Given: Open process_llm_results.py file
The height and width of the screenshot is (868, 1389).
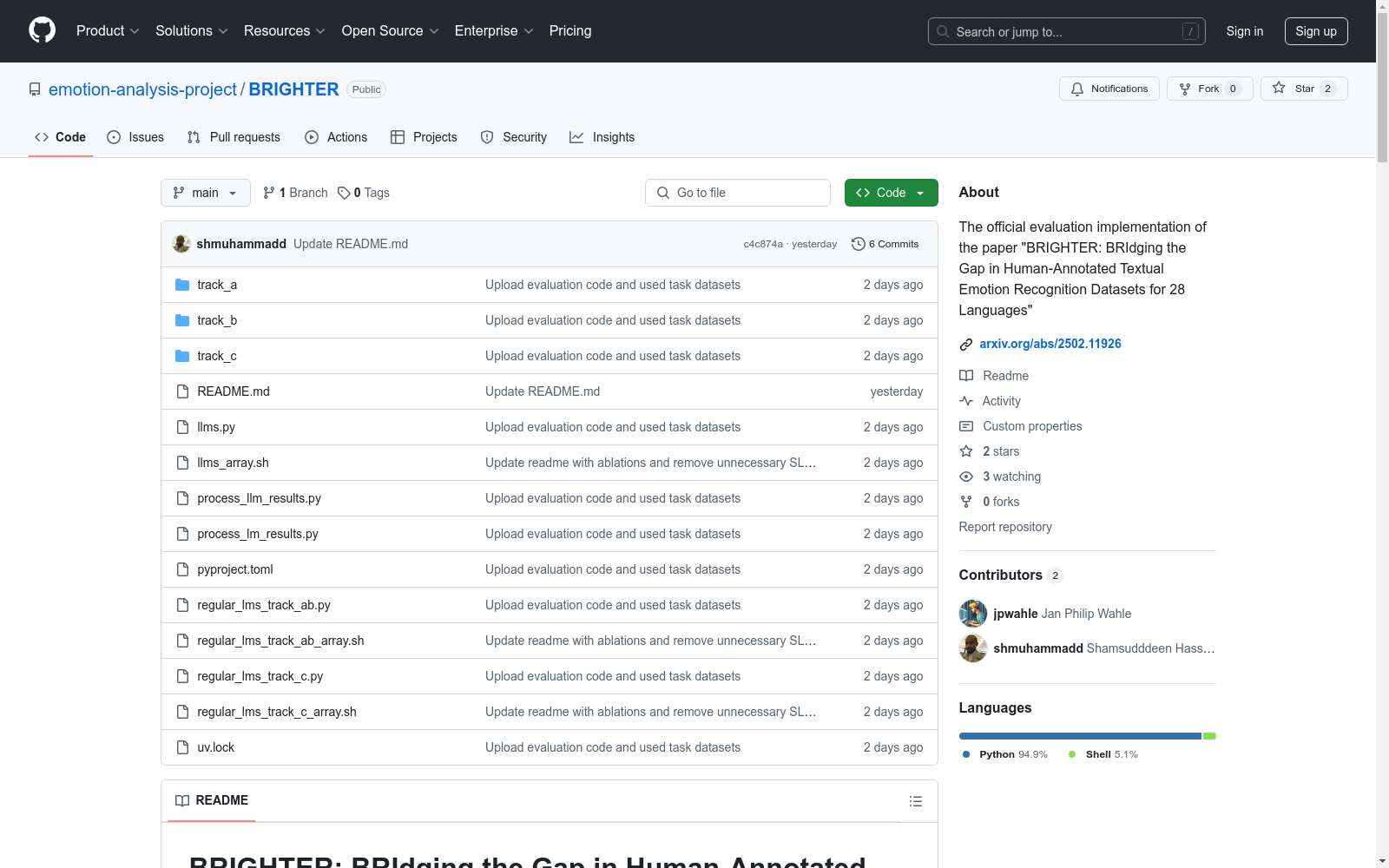Looking at the screenshot, I should (x=259, y=498).
